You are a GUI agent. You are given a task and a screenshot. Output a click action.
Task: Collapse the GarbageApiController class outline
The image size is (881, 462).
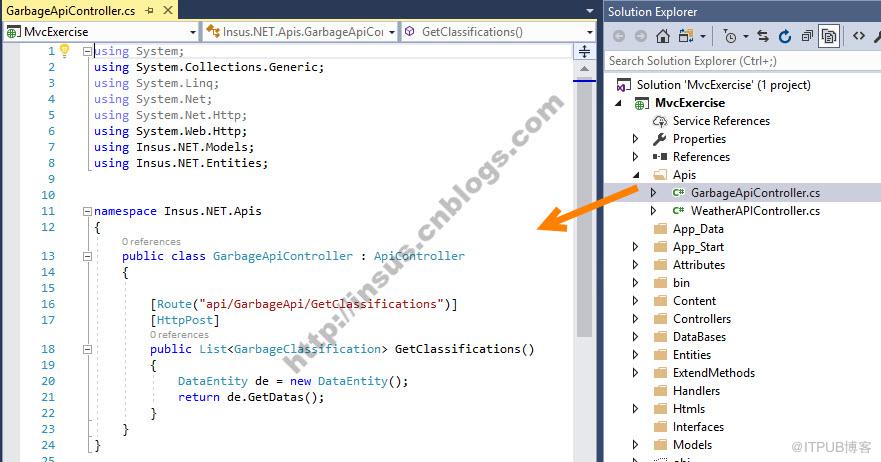tap(87, 256)
